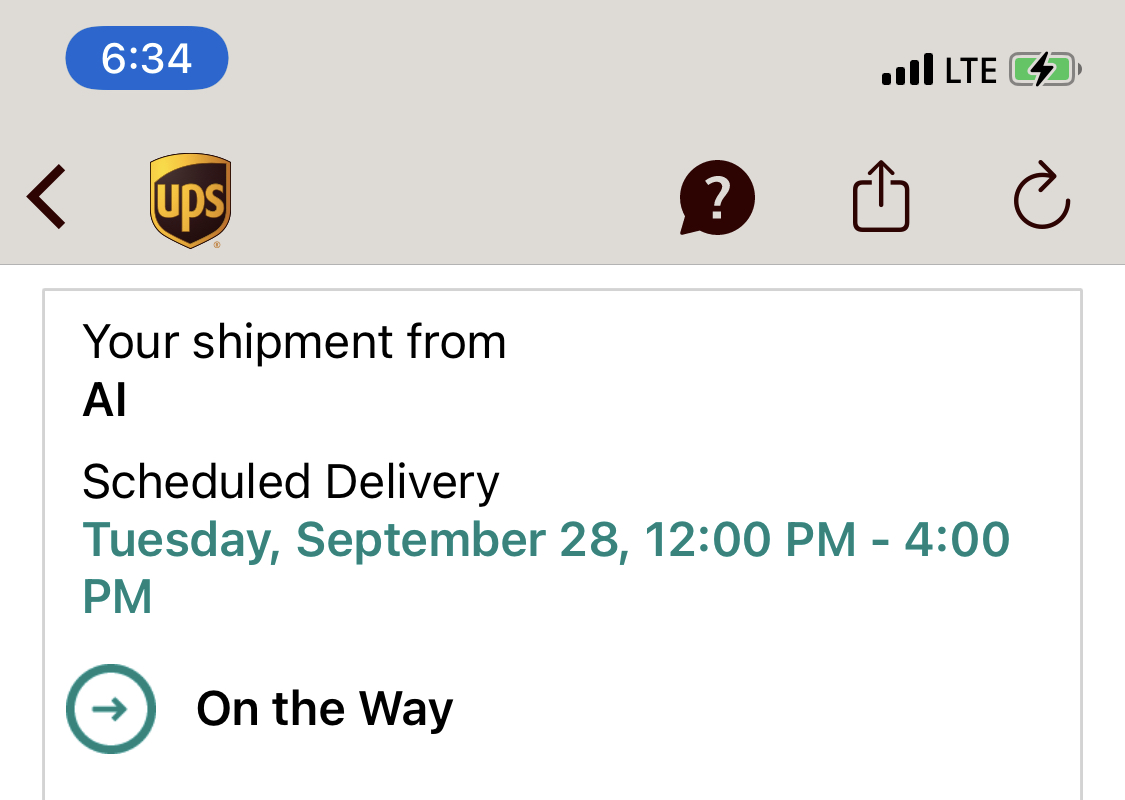Tap the Scheduled Delivery label
The height and width of the screenshot is (800, 1125).
click(290, 482)
